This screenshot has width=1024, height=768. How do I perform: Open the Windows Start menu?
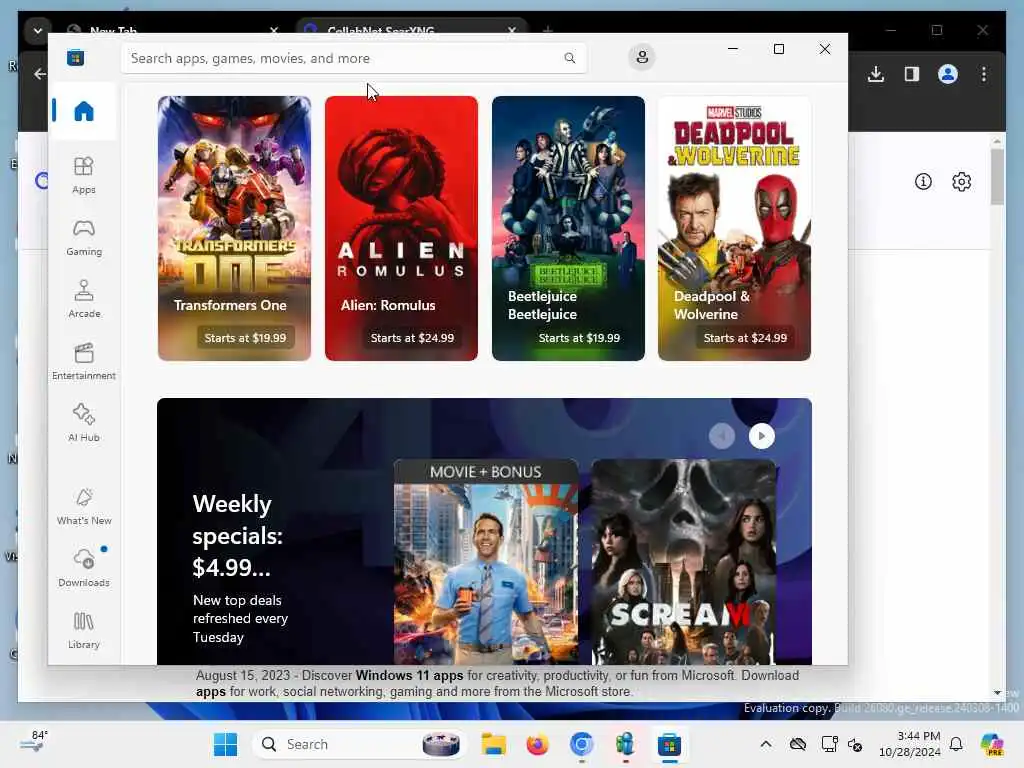click(225, 744)
